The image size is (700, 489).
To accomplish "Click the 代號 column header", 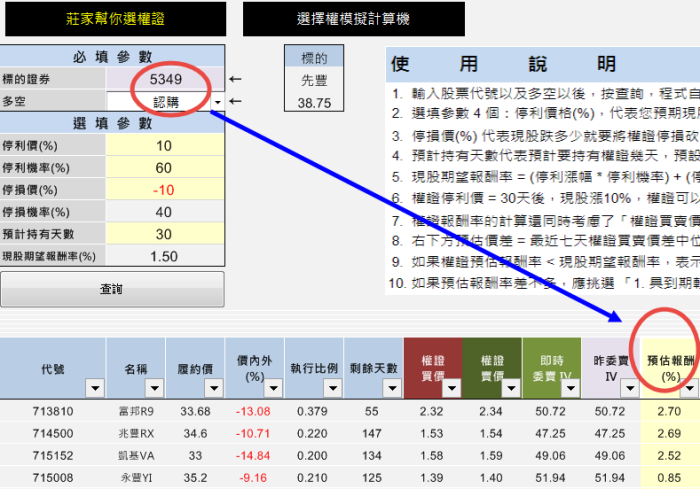I will pyautogui.click(x=53, y=369).
